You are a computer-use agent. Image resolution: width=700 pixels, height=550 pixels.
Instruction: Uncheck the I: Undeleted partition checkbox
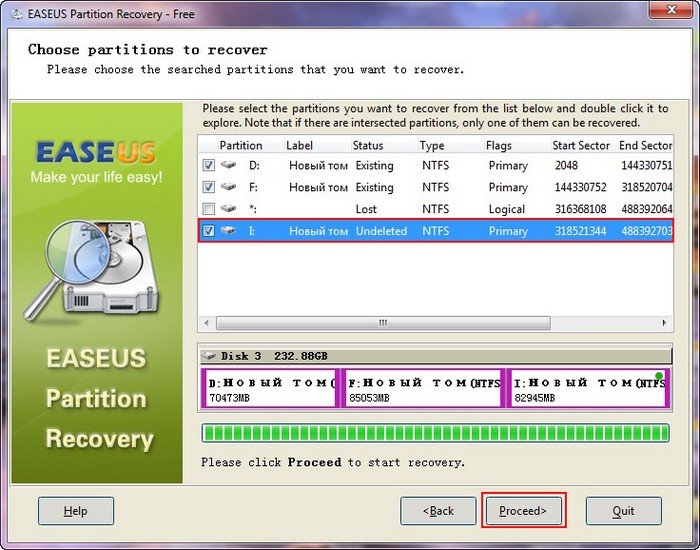(x=208, y=230)
